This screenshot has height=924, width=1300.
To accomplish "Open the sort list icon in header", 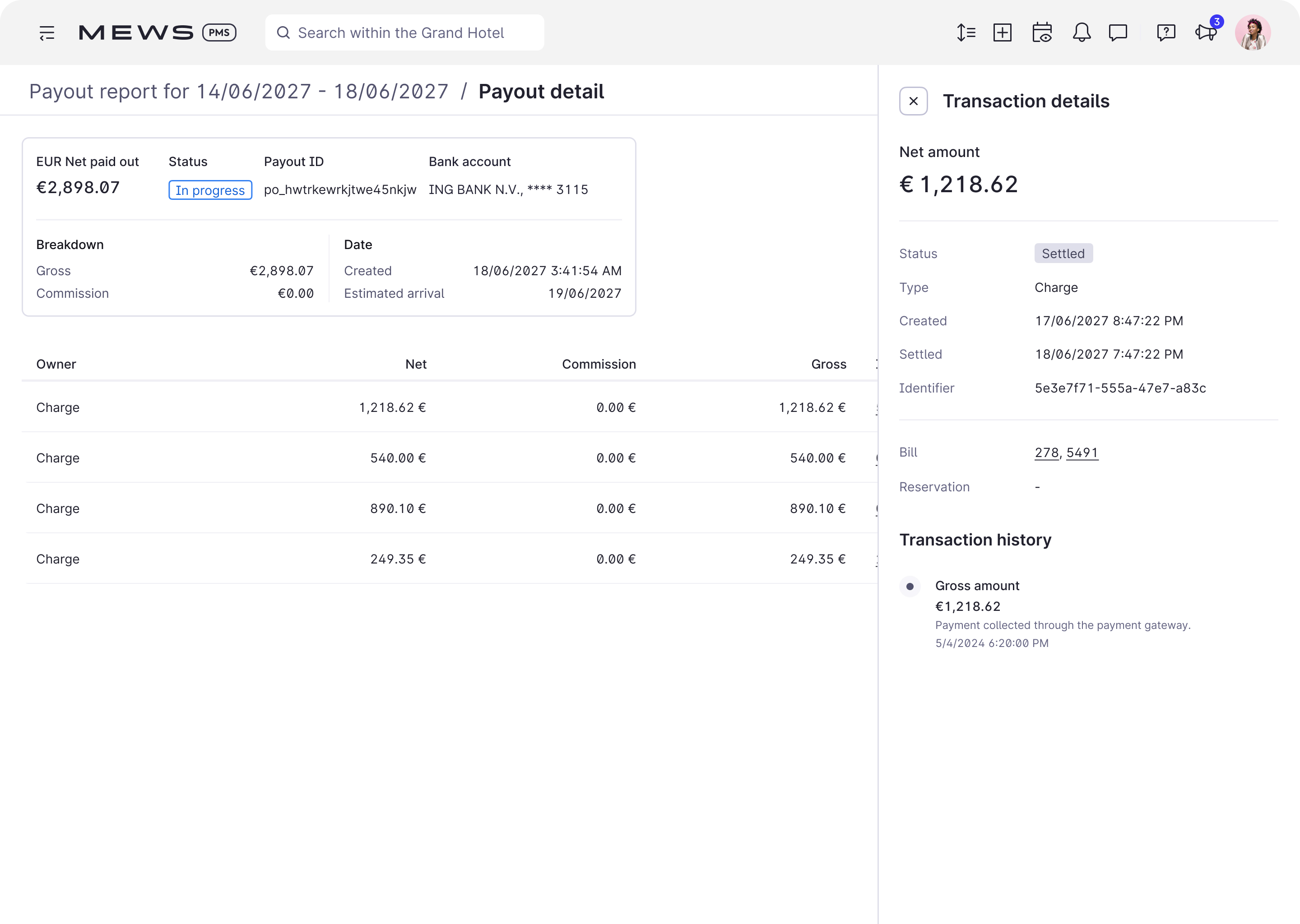I will [x=966, y=33].
